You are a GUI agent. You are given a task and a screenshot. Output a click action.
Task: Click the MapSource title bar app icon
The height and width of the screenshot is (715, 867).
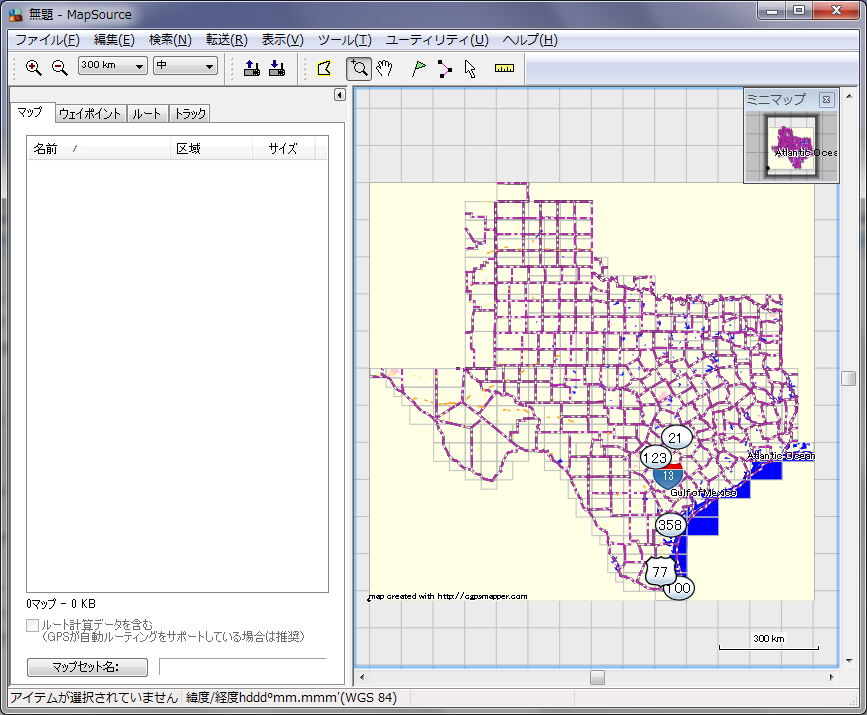coord(15,14)
